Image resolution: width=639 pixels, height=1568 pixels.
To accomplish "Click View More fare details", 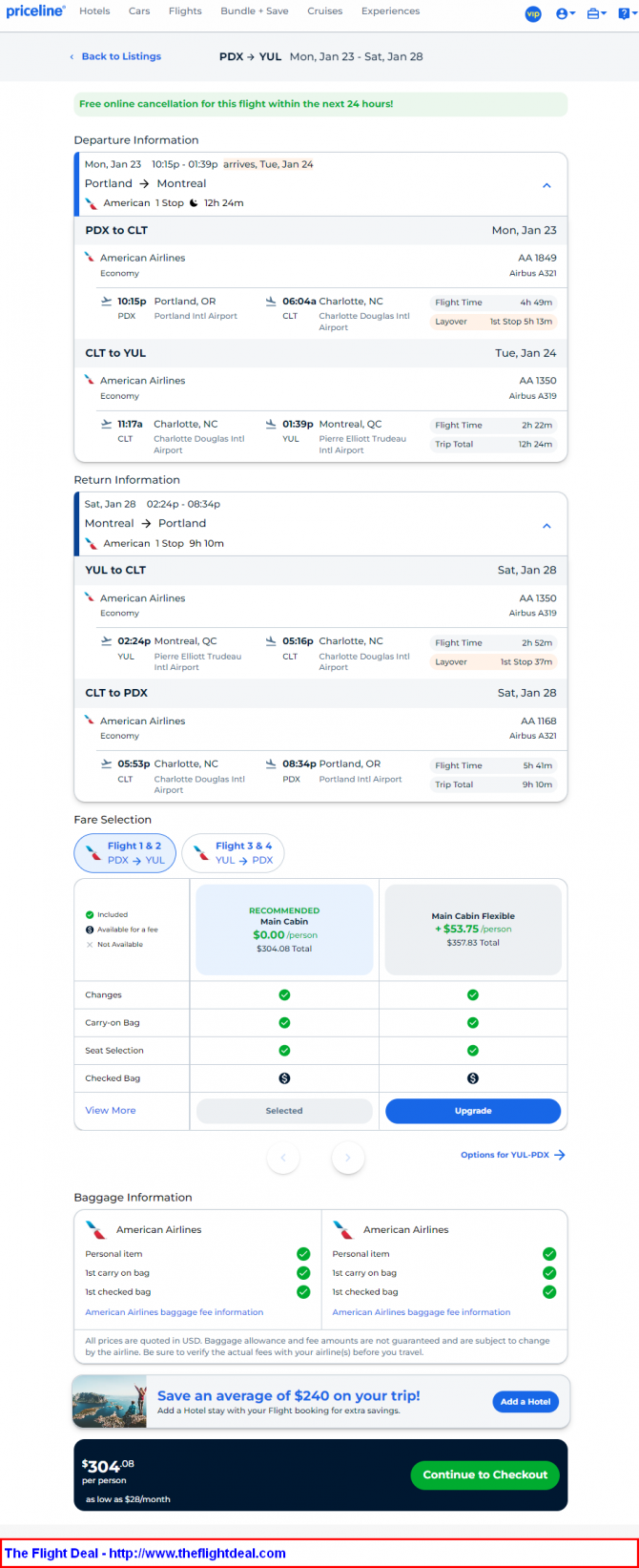I will pos(111,1111).
